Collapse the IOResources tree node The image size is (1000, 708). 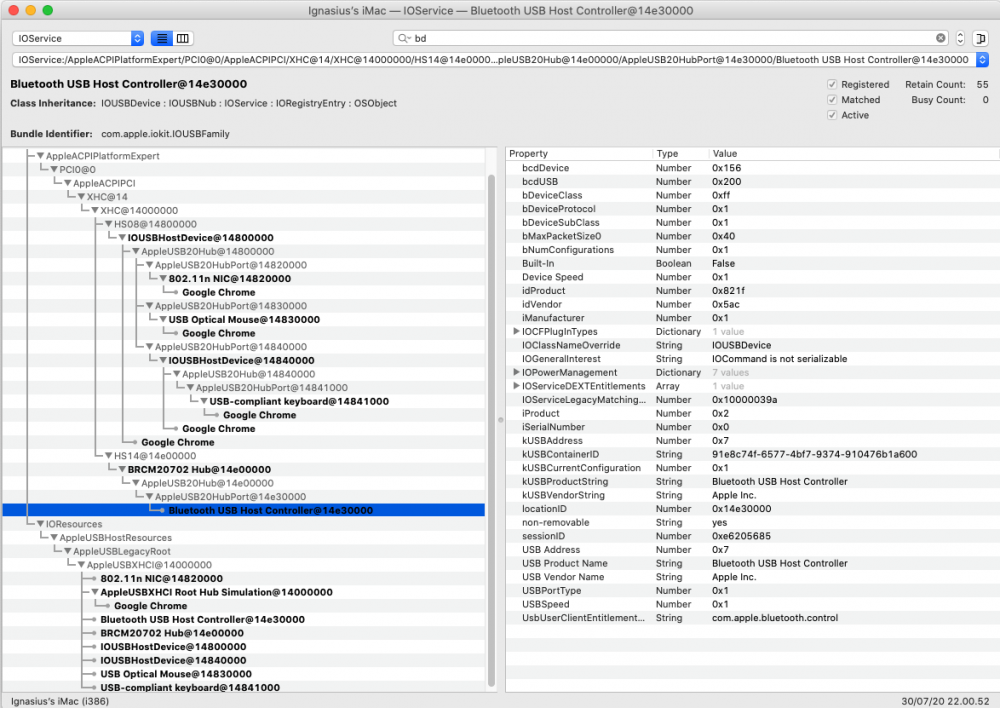(x=40, y=524)
